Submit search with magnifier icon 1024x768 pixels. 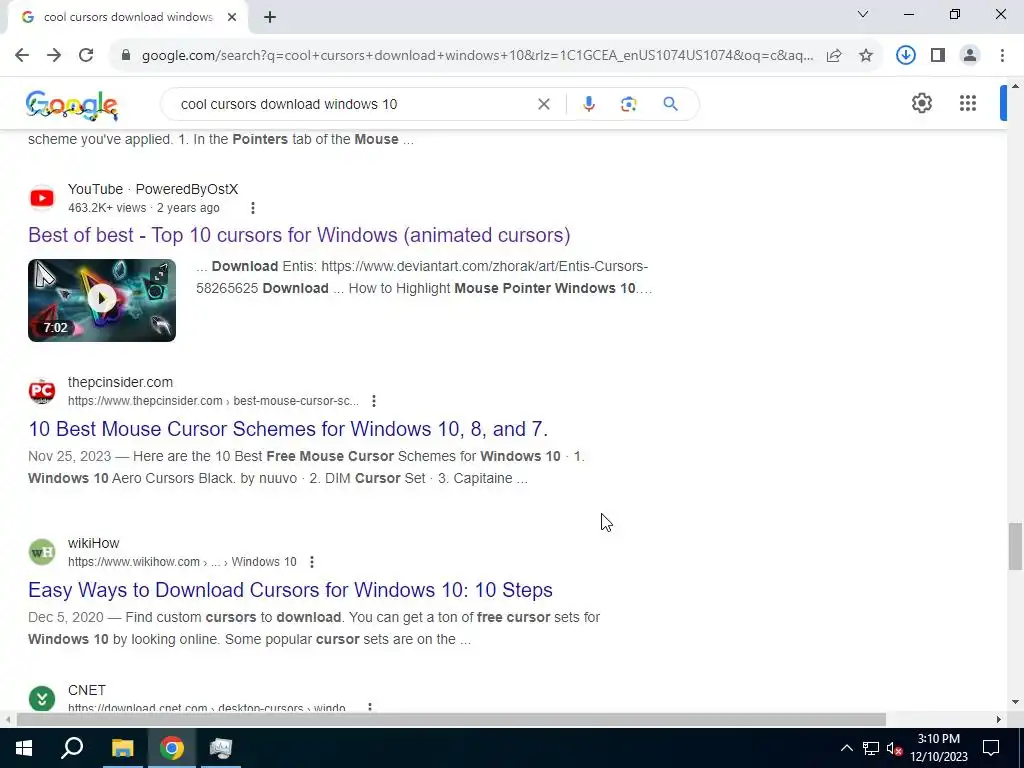click(x=670, y=104)
